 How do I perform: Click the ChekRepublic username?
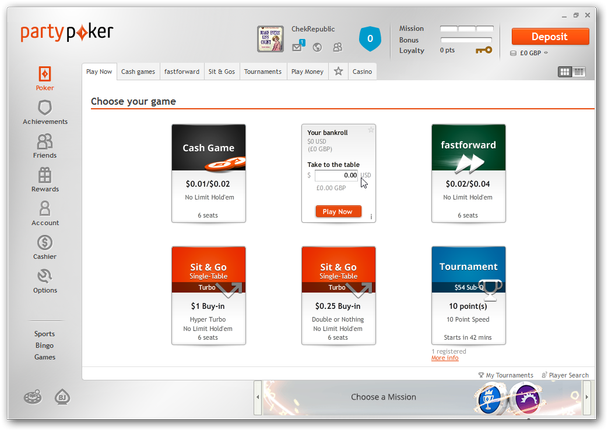313,29
